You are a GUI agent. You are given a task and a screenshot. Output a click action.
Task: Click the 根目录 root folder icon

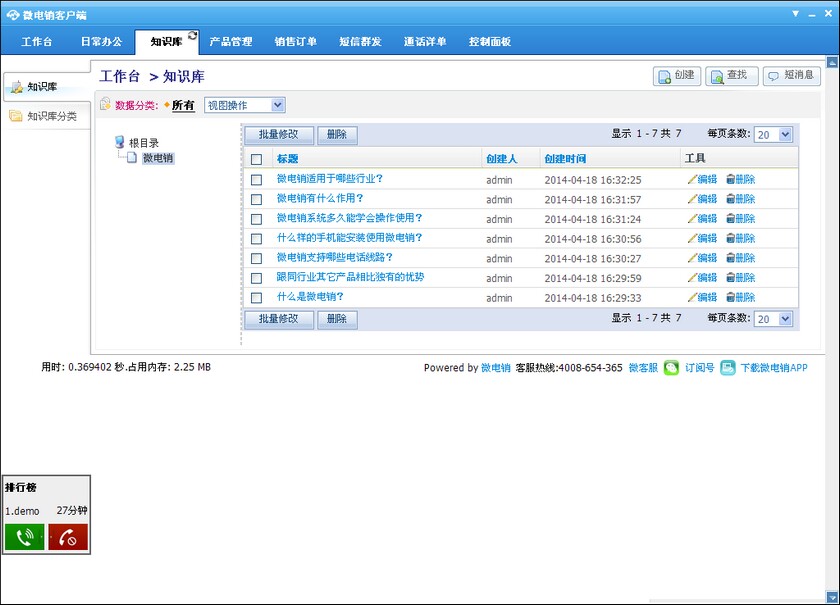[x=120, y=142]
